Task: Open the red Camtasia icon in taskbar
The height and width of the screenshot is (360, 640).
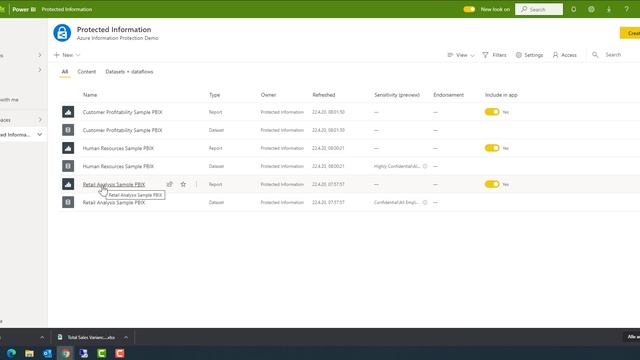Action: tap(120, 353)
